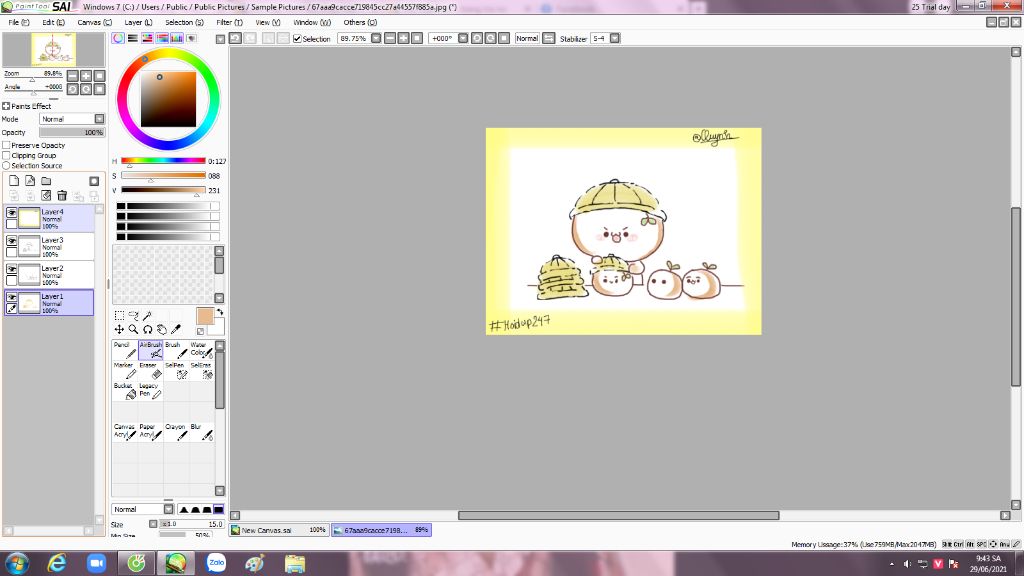Image resolution: width=1024 pixels, height=576 pixels.
Task: Open the rotation angle dropdown showing +000°
Action: point(463,39)
